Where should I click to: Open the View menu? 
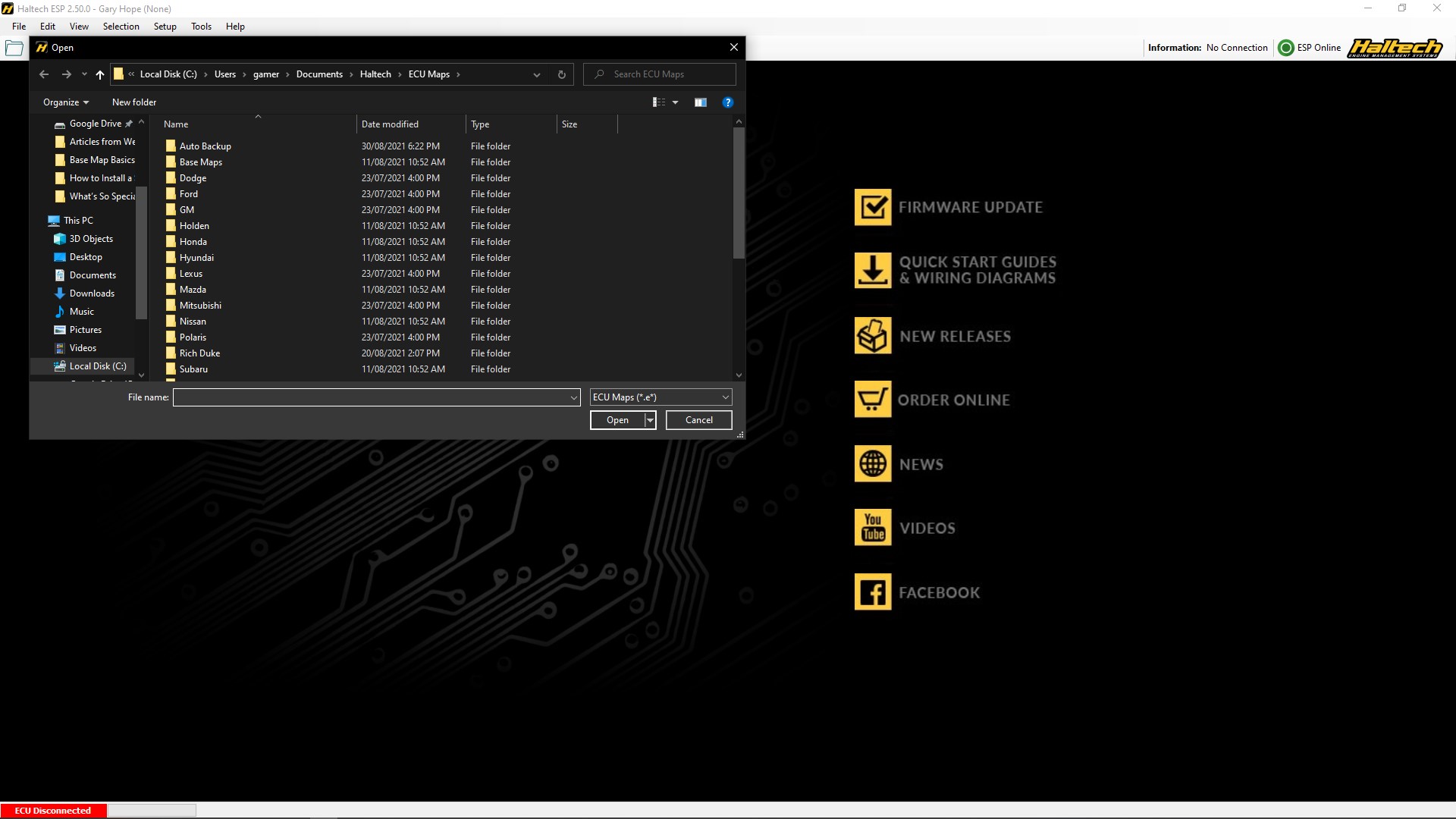pos(79,27)
